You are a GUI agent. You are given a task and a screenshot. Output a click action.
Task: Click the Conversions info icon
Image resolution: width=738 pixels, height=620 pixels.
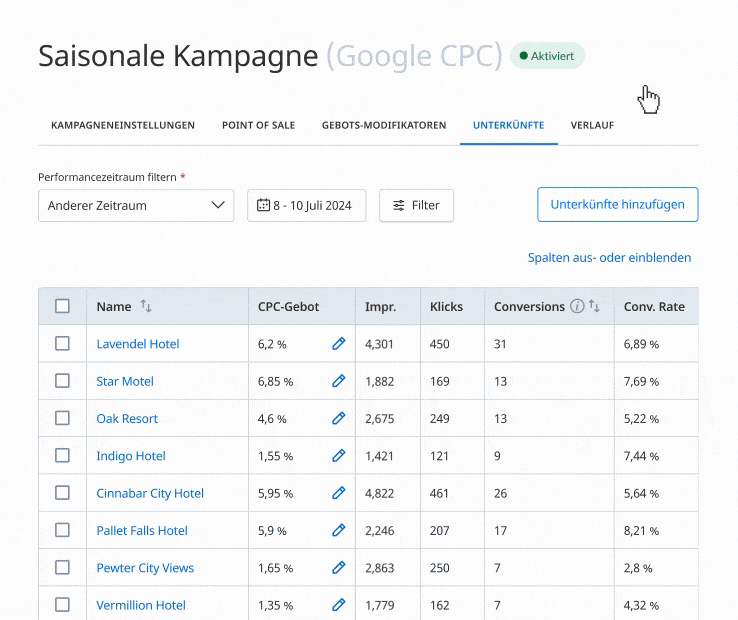(x=577, y=307)
